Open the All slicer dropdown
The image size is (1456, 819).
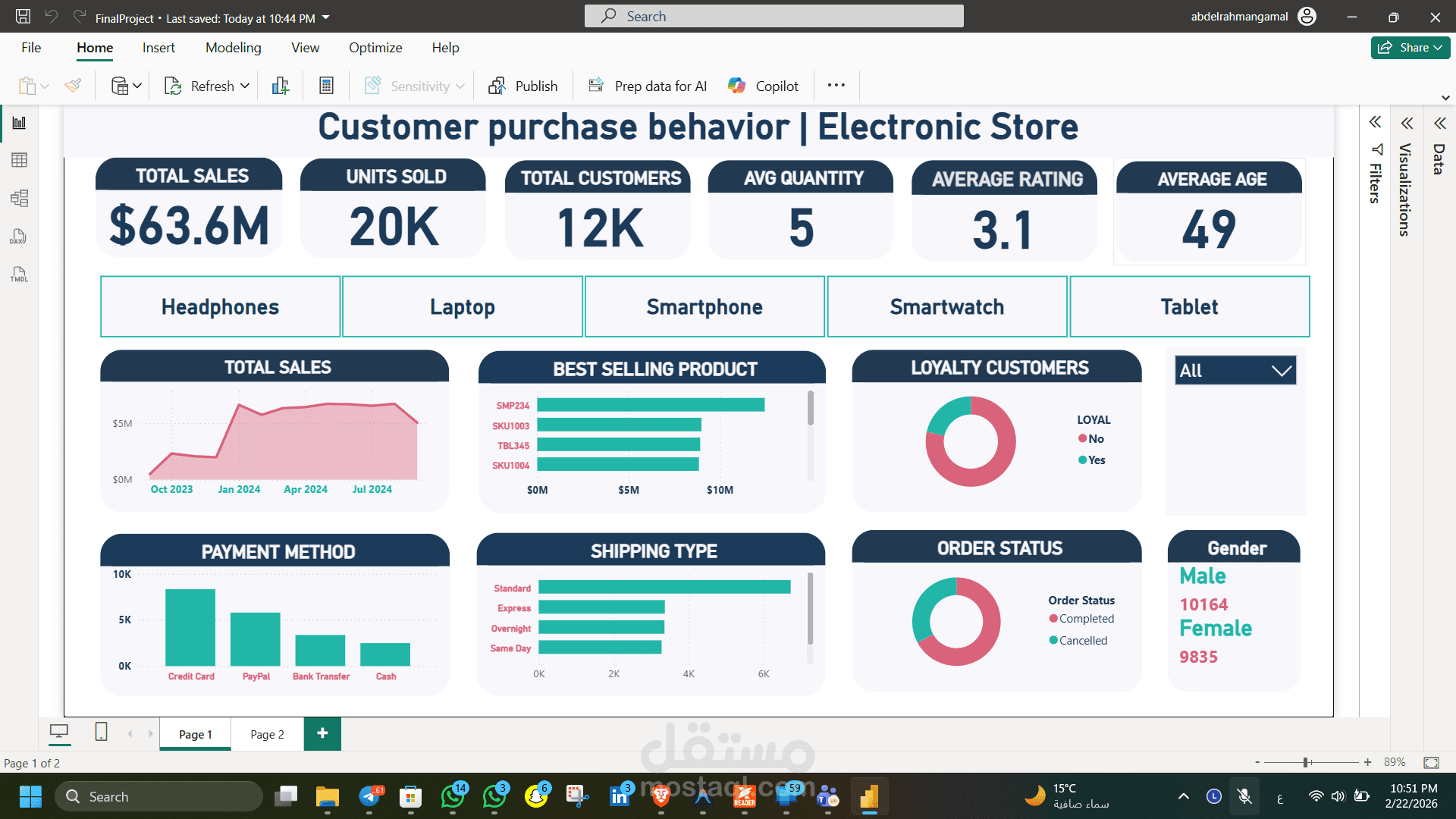click(x=1280, y=371)
